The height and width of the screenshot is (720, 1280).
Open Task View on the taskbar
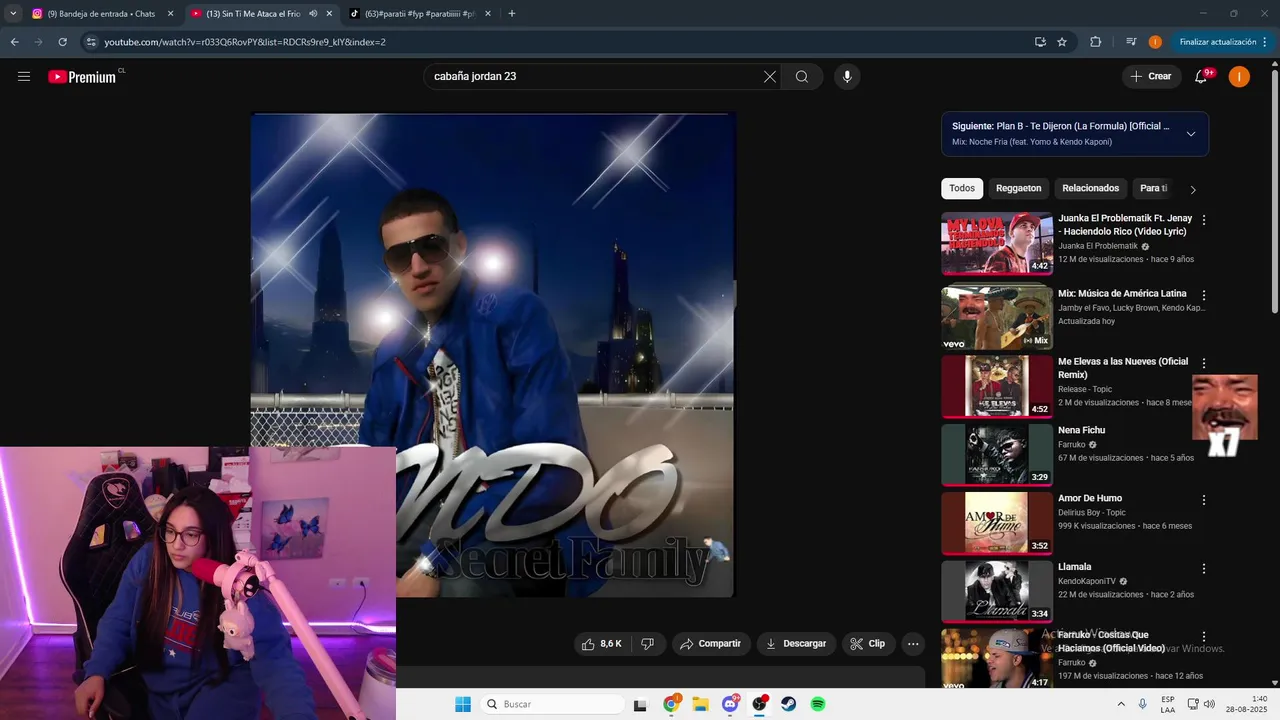coord(640,704)
